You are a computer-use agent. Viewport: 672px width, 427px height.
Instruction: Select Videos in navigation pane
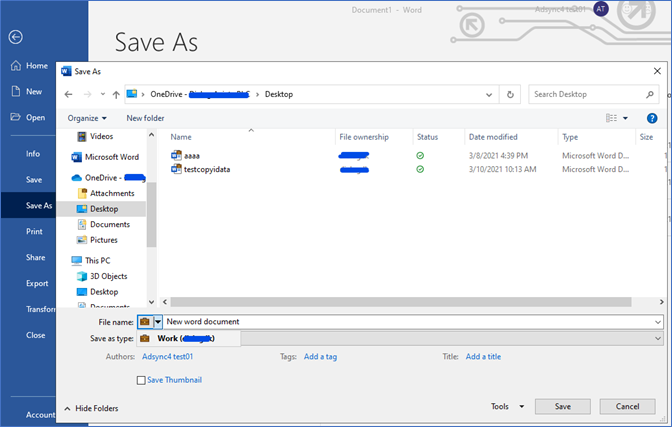click(95, 136)
